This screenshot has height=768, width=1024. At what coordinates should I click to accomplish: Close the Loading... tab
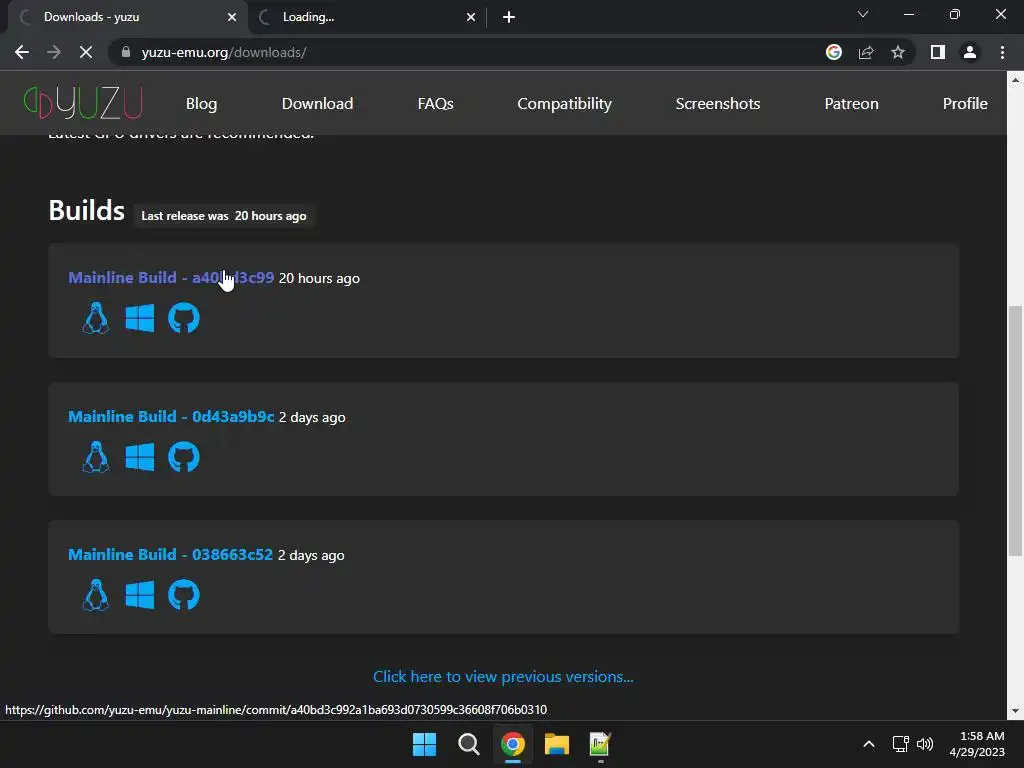coord(470,17)
